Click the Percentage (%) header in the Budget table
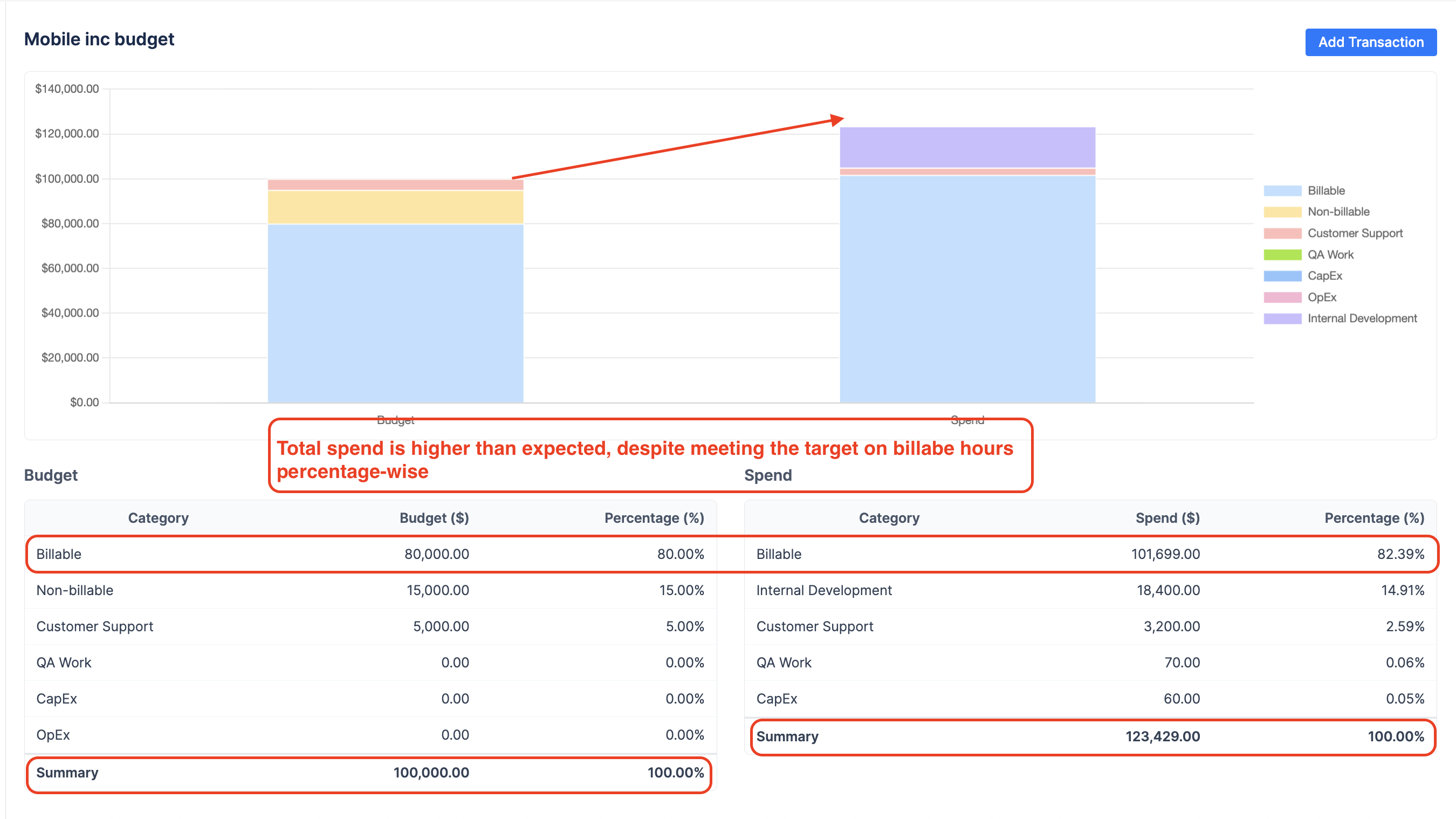The image size is (1456, 819). point(654,518)
